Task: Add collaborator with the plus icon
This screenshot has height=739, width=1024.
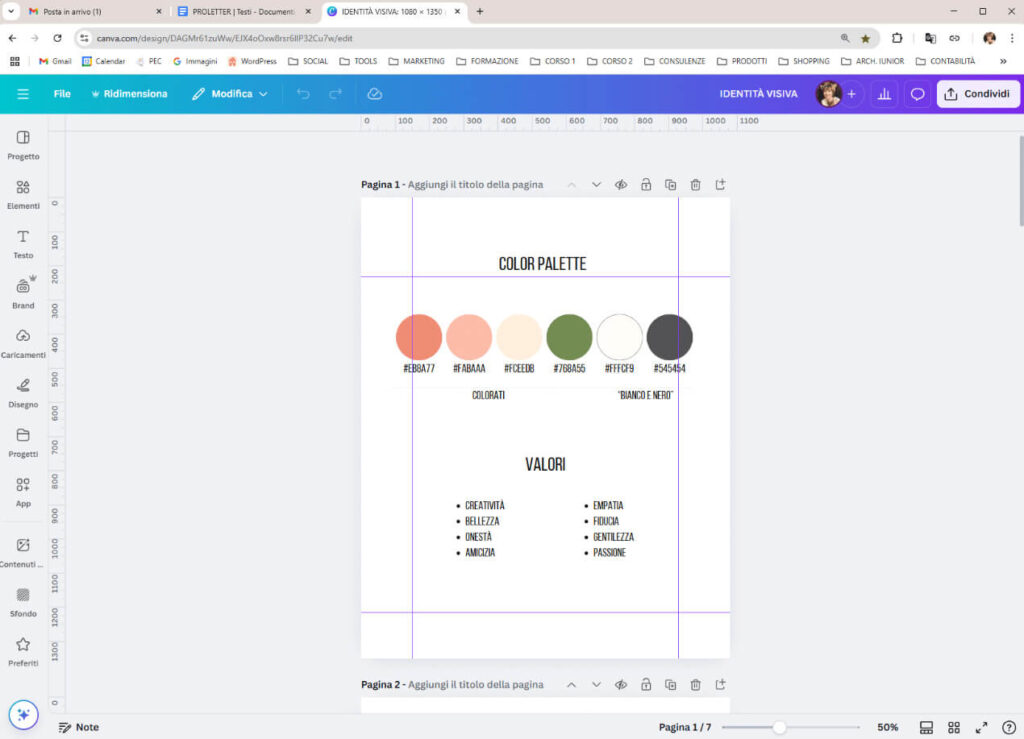Action: [852, 94]
